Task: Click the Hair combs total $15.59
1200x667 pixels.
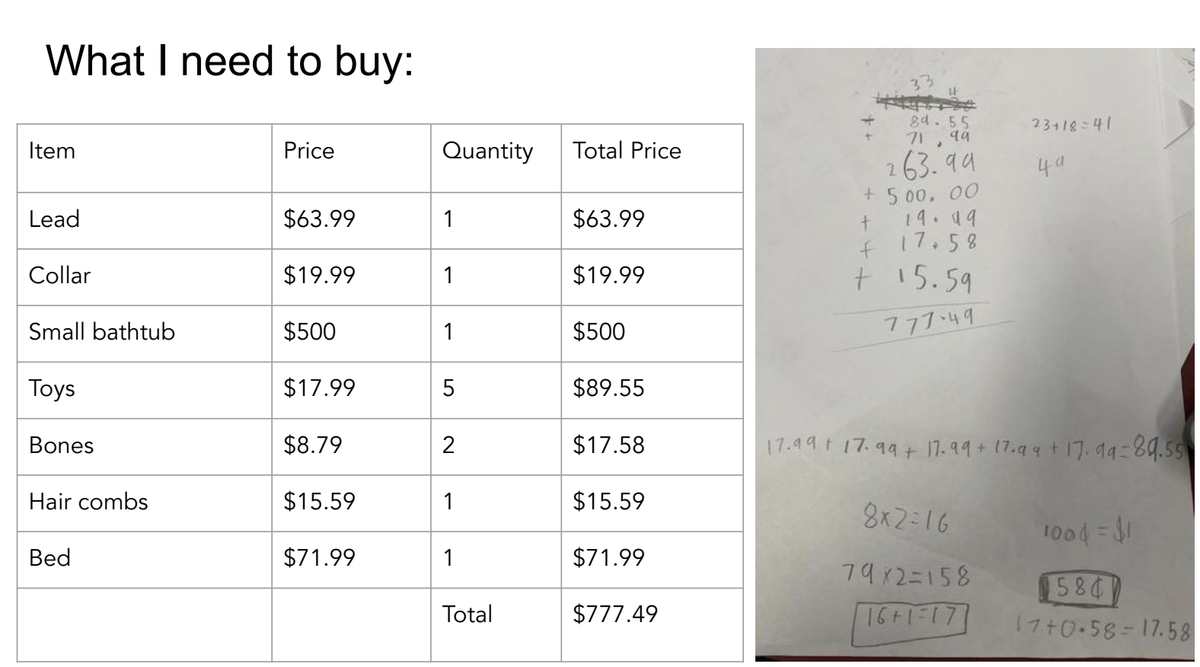Action: (652, 502)
